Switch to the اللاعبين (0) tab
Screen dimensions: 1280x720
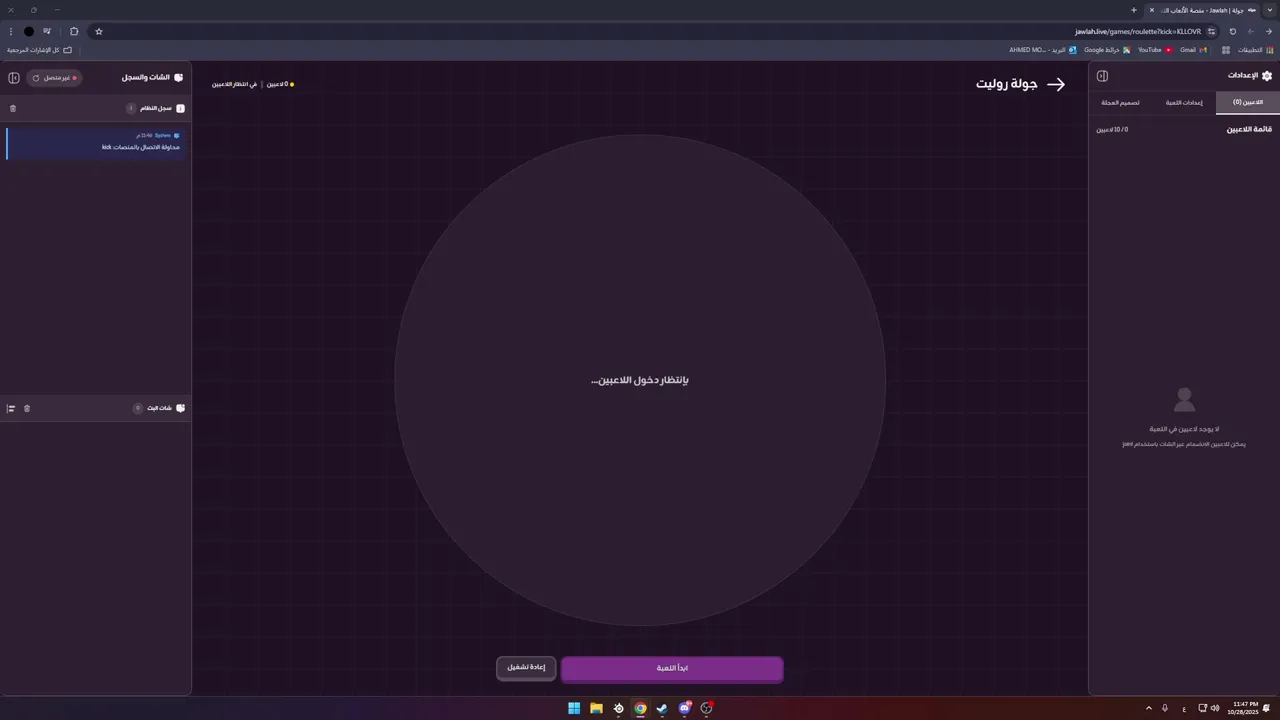click(1248, 102)
